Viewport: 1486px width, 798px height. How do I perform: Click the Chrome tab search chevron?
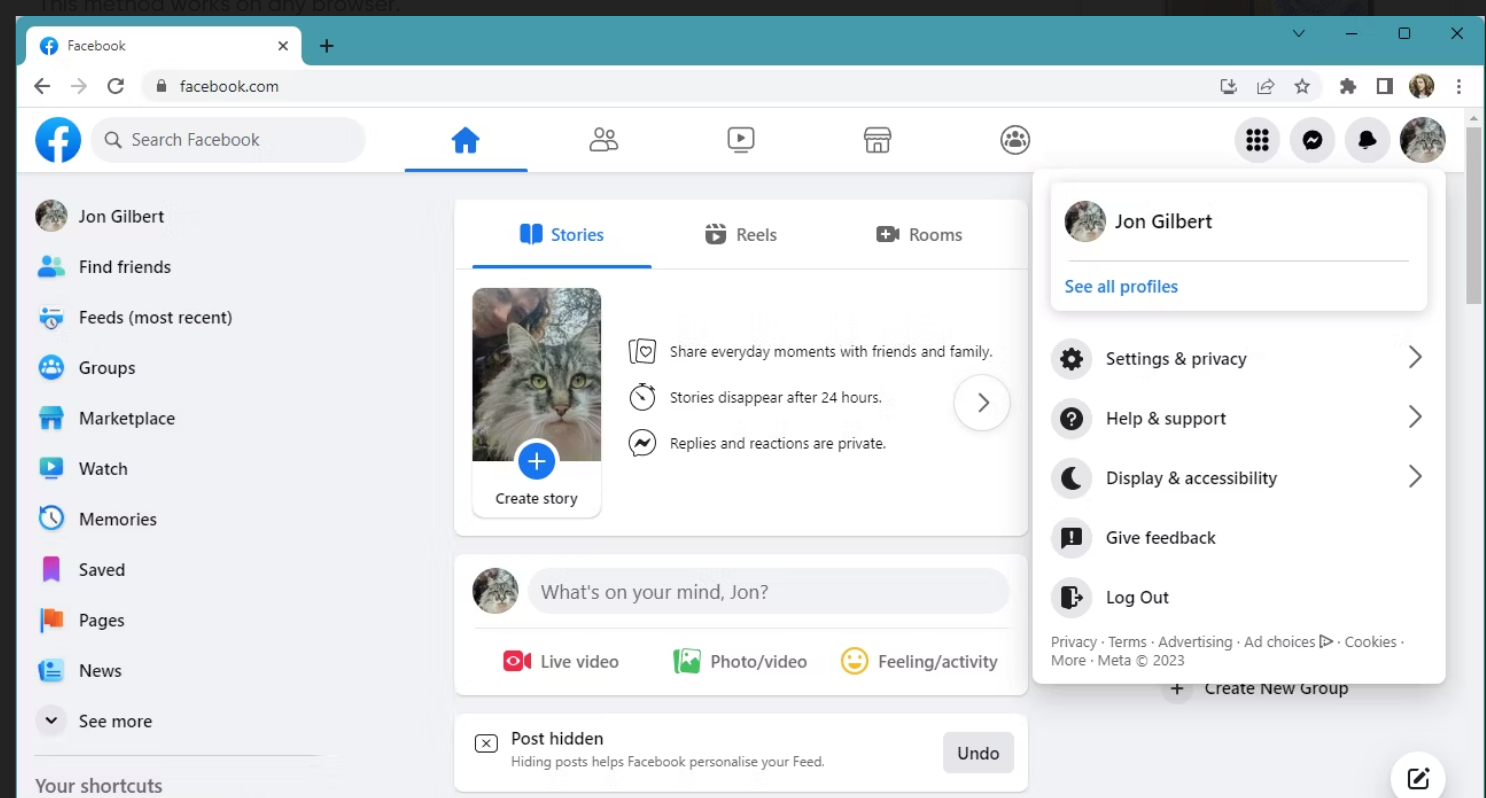pos(1299,34)
